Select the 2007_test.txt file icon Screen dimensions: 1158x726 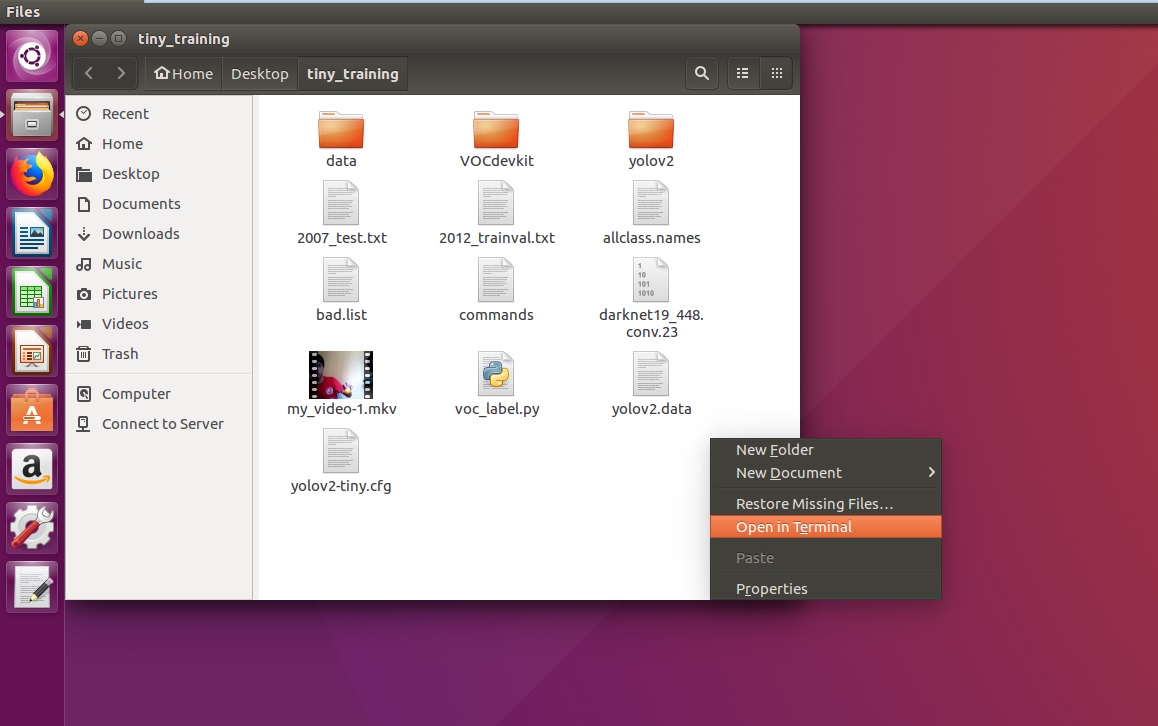[x=340, y=203]
